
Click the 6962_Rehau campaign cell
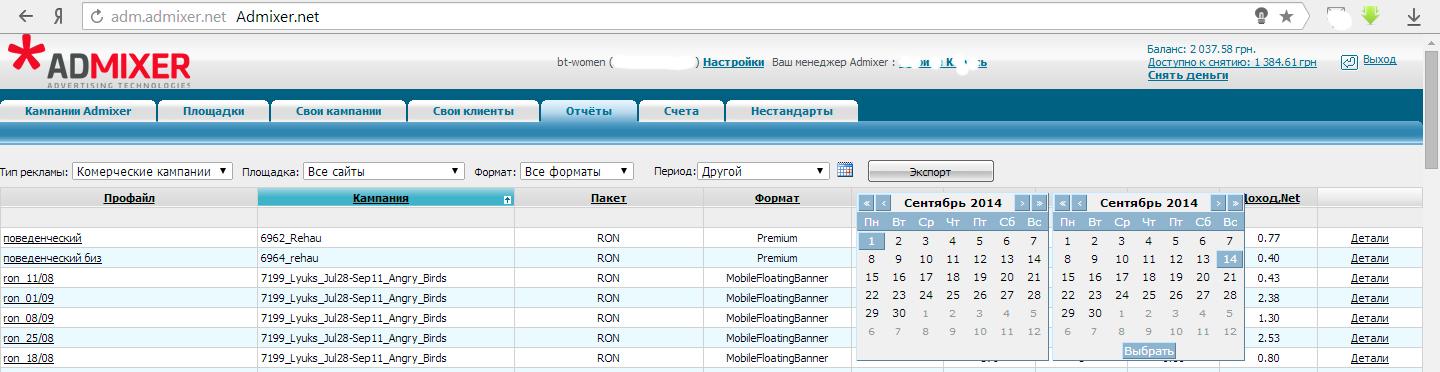click(386, 238)
